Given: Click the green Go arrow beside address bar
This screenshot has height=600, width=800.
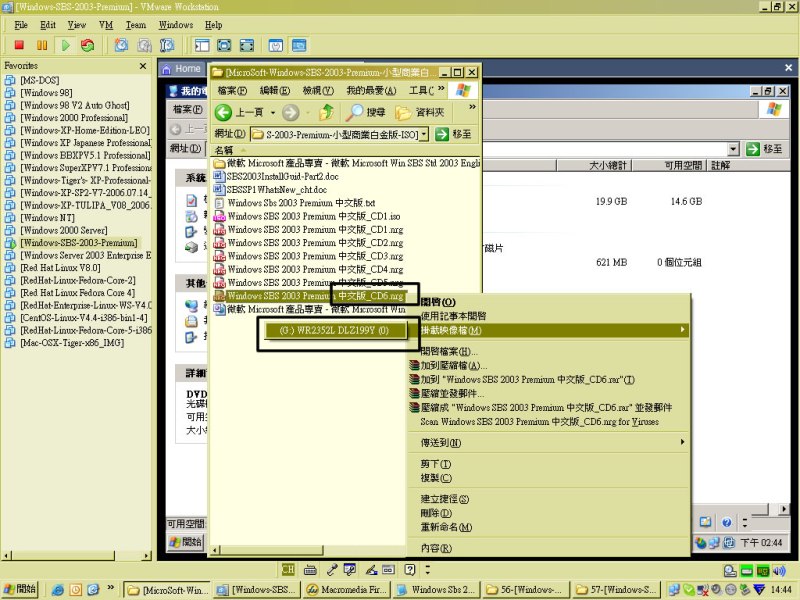Looking at the screenshot, I should click(442, 134).
